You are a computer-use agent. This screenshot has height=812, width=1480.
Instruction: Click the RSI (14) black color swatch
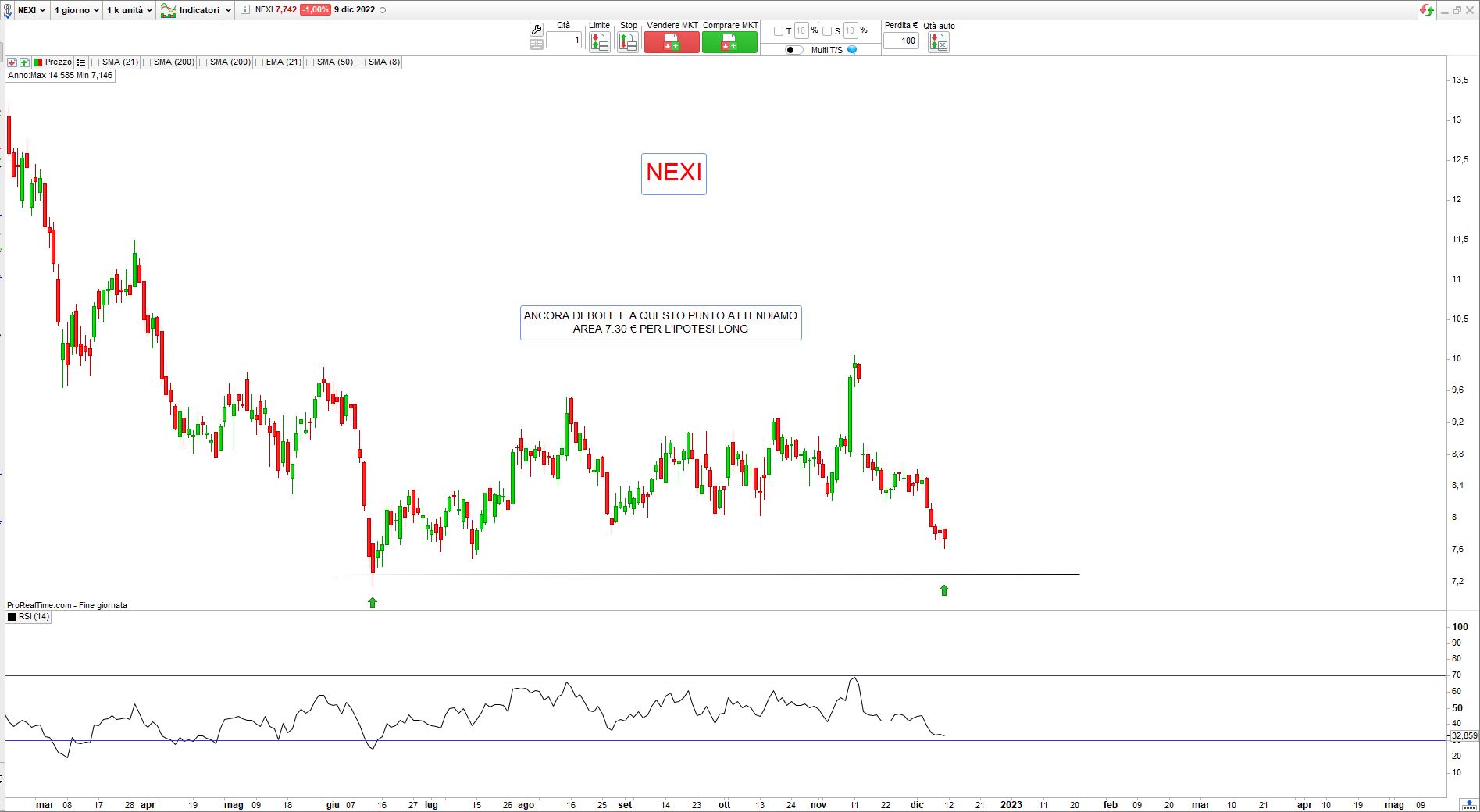point(12,617)
